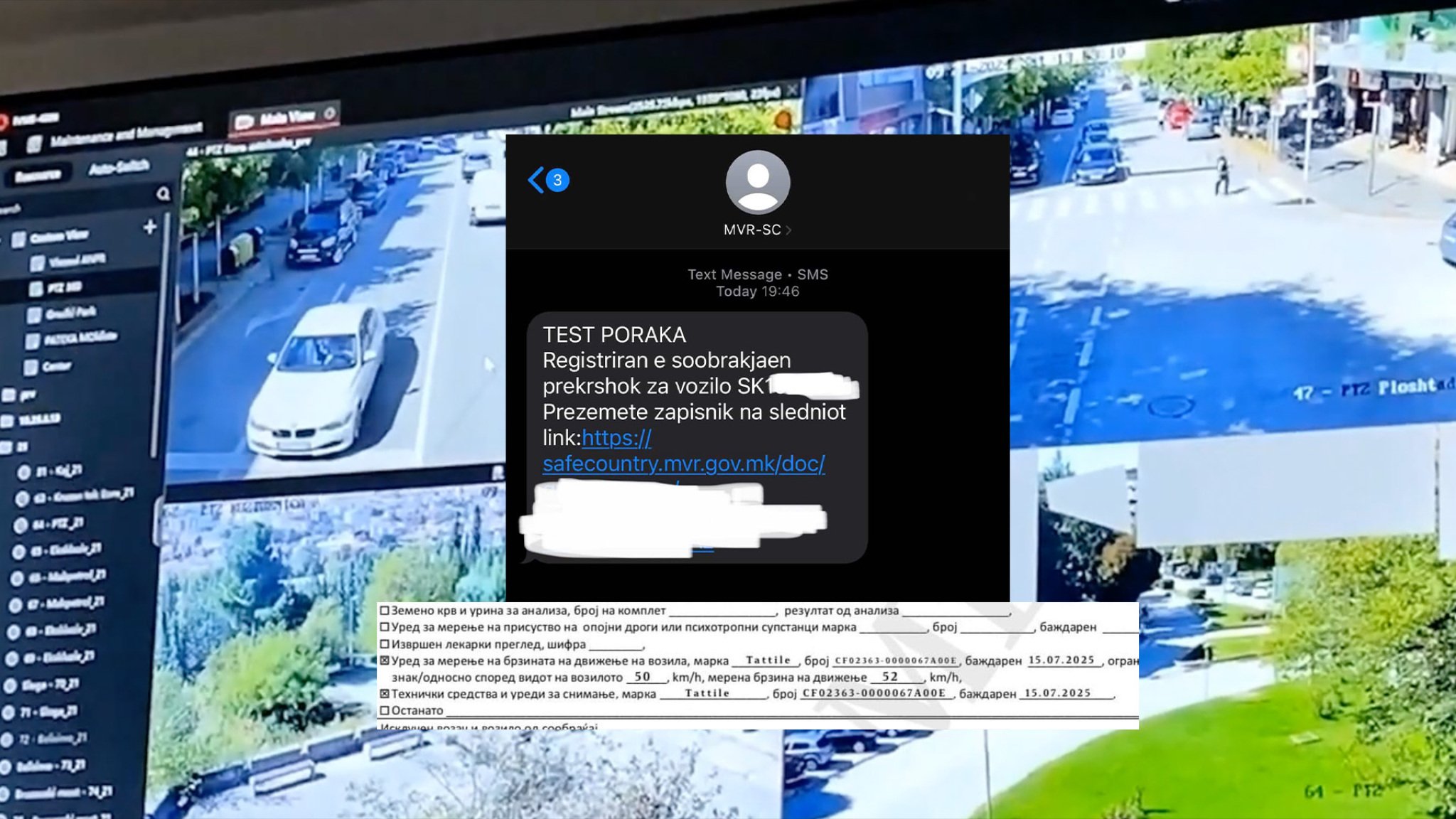Image resolution: width=1456 pixels, height=819 pixels.
Task: Click camera icon for 64 - PTZ_21
Action: [21, 525]
